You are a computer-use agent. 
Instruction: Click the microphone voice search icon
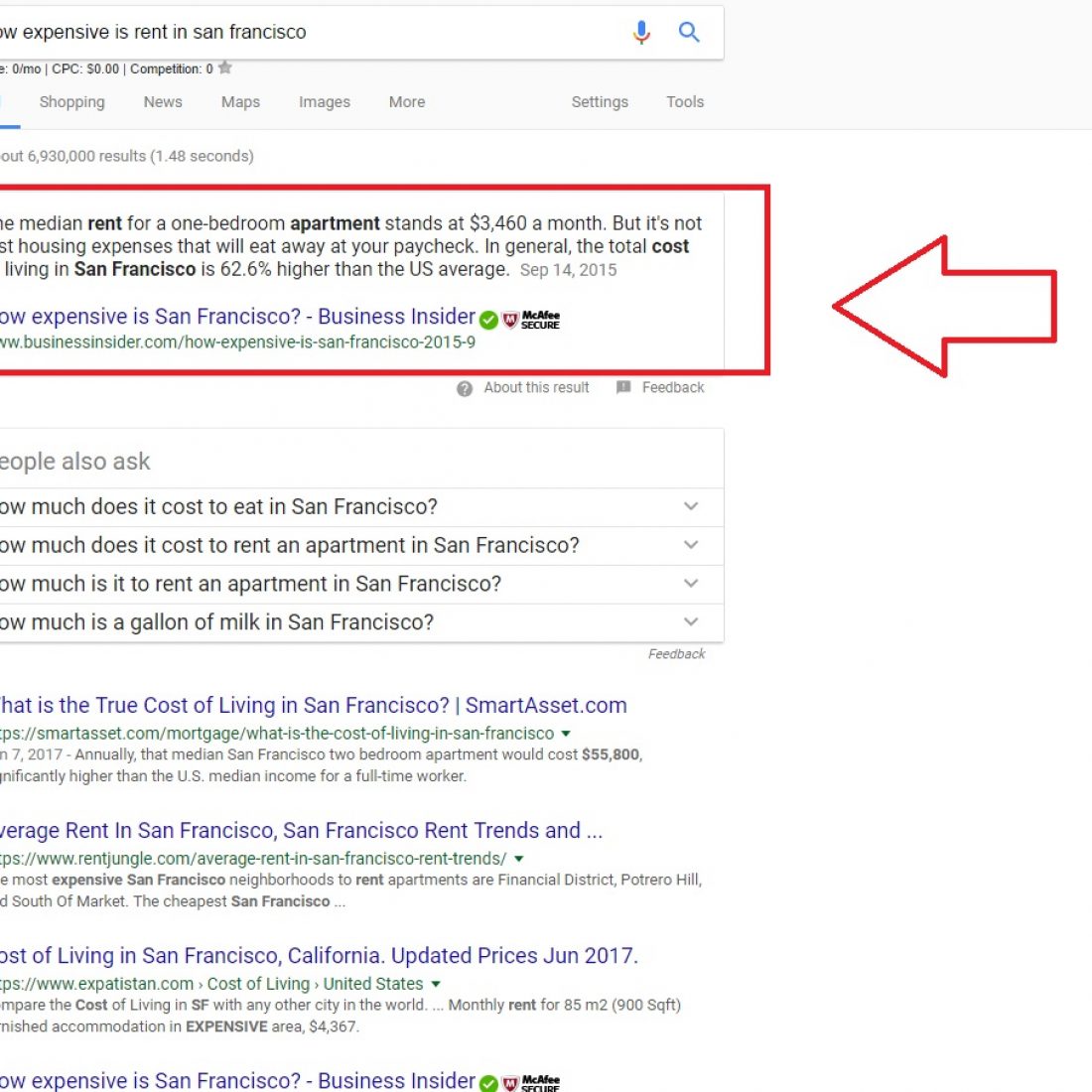641,32
